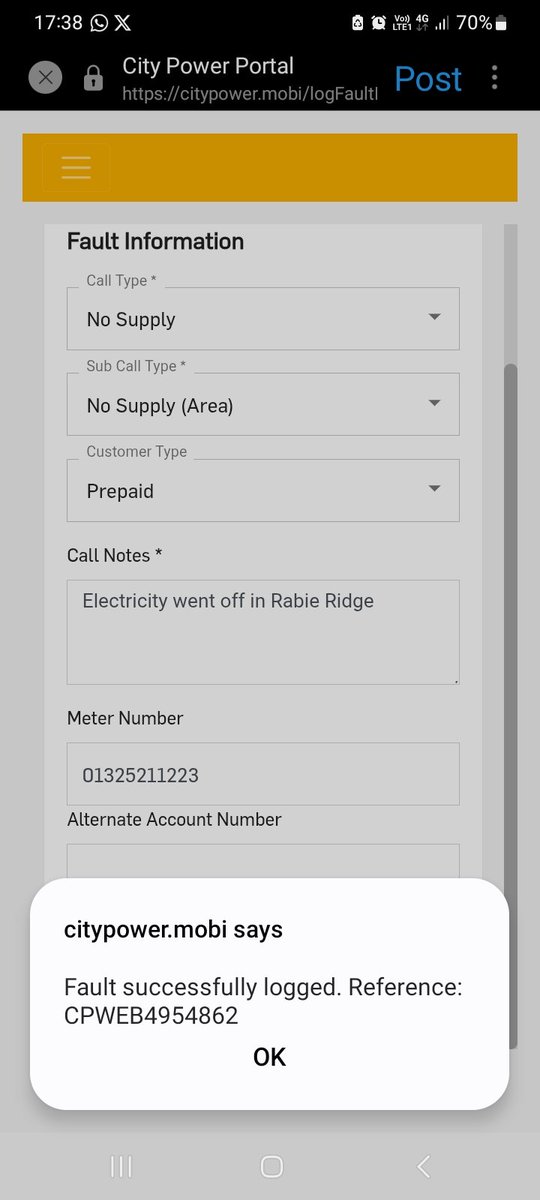540x1200 pixels.
Task: Select the Call Notes text area
Action: click(263, 632)
